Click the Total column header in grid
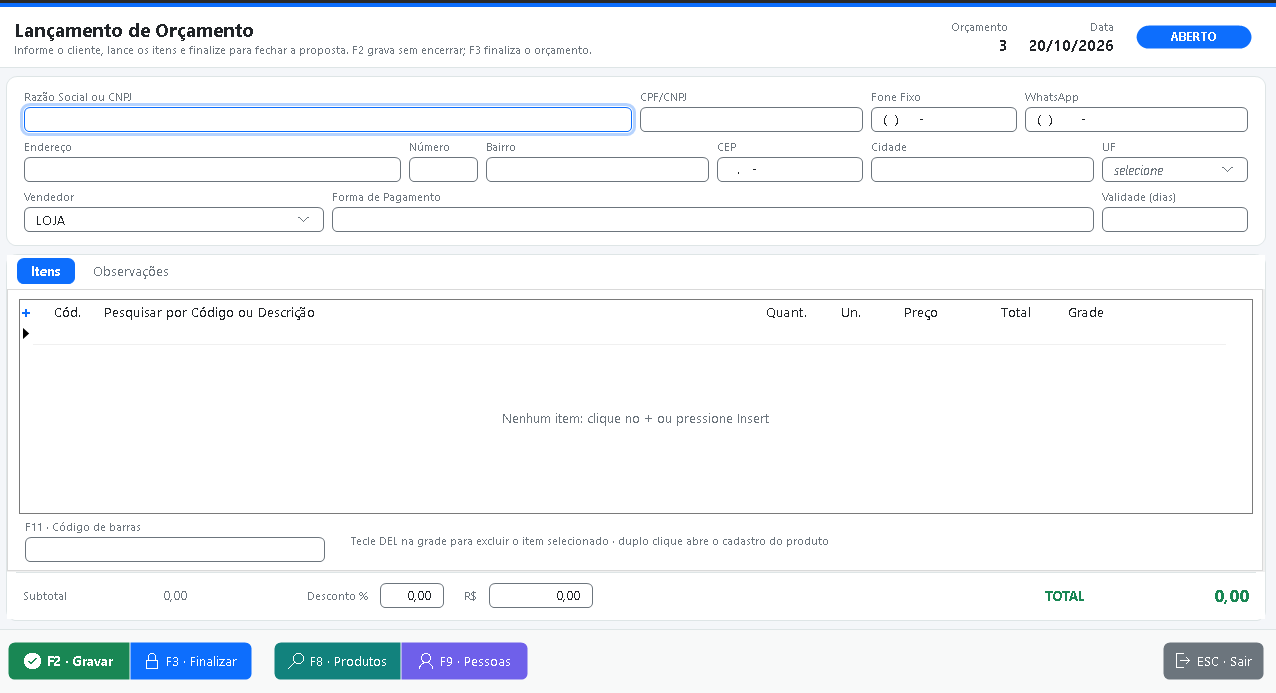This screenshot has width=1276, height=693. tap(1016, 313)
